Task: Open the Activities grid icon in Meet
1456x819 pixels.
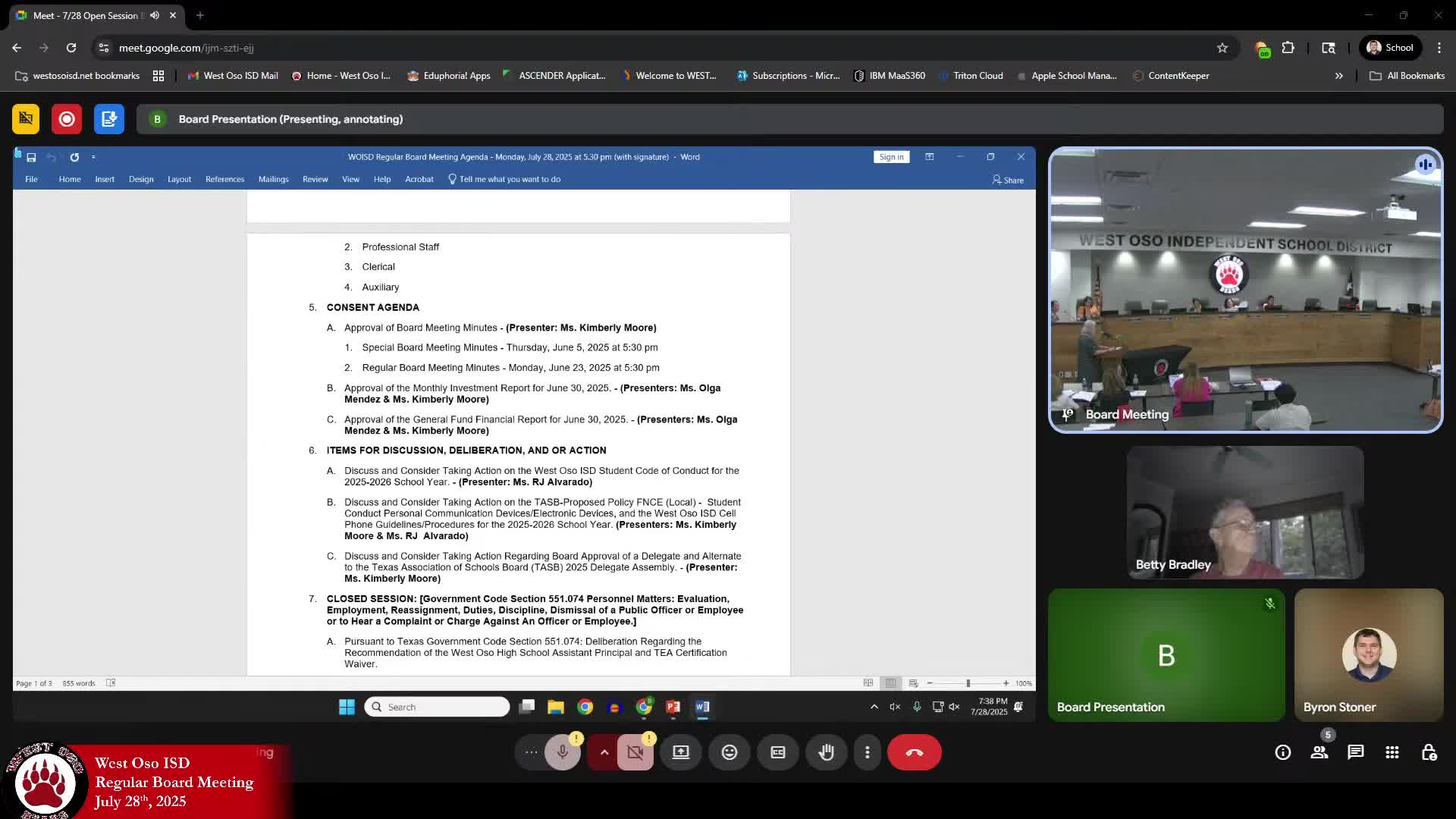Action: [1392, 752]
